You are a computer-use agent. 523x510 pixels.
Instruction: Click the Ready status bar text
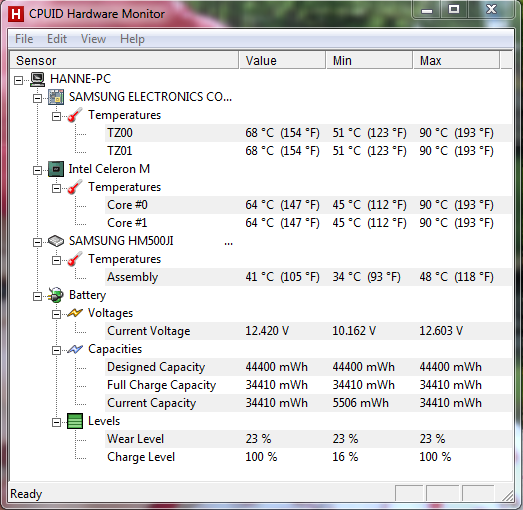pos(26,494)
